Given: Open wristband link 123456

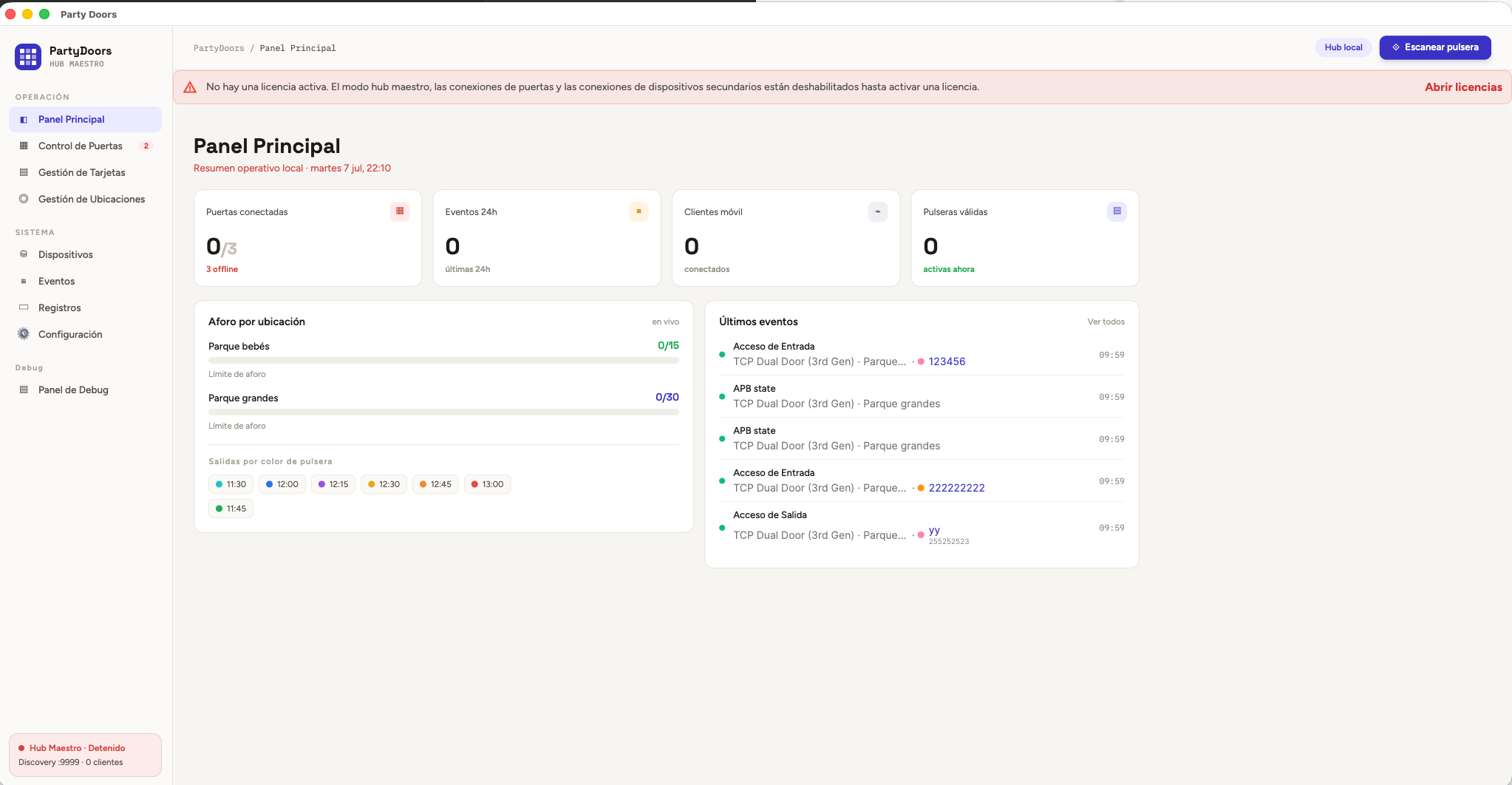Looking at the screenshot, I should point(947,361).
